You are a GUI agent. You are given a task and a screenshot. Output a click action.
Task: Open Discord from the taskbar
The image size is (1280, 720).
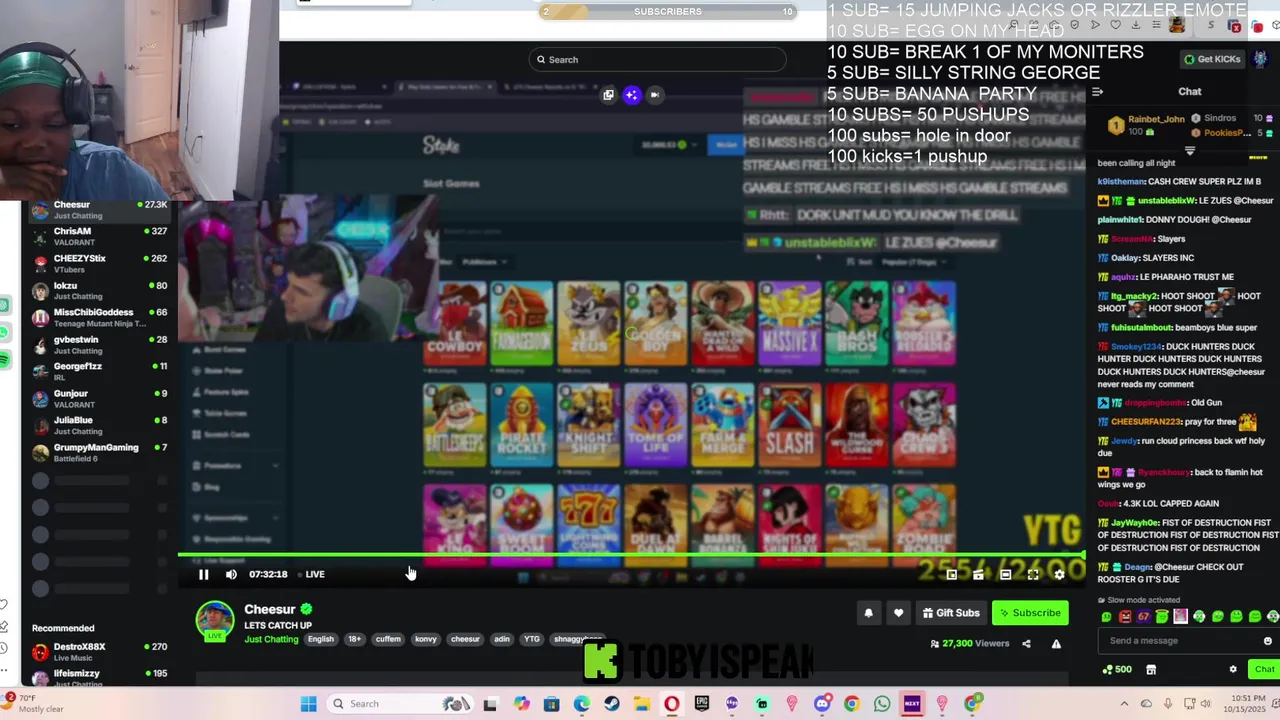click(x=821, y=704)
